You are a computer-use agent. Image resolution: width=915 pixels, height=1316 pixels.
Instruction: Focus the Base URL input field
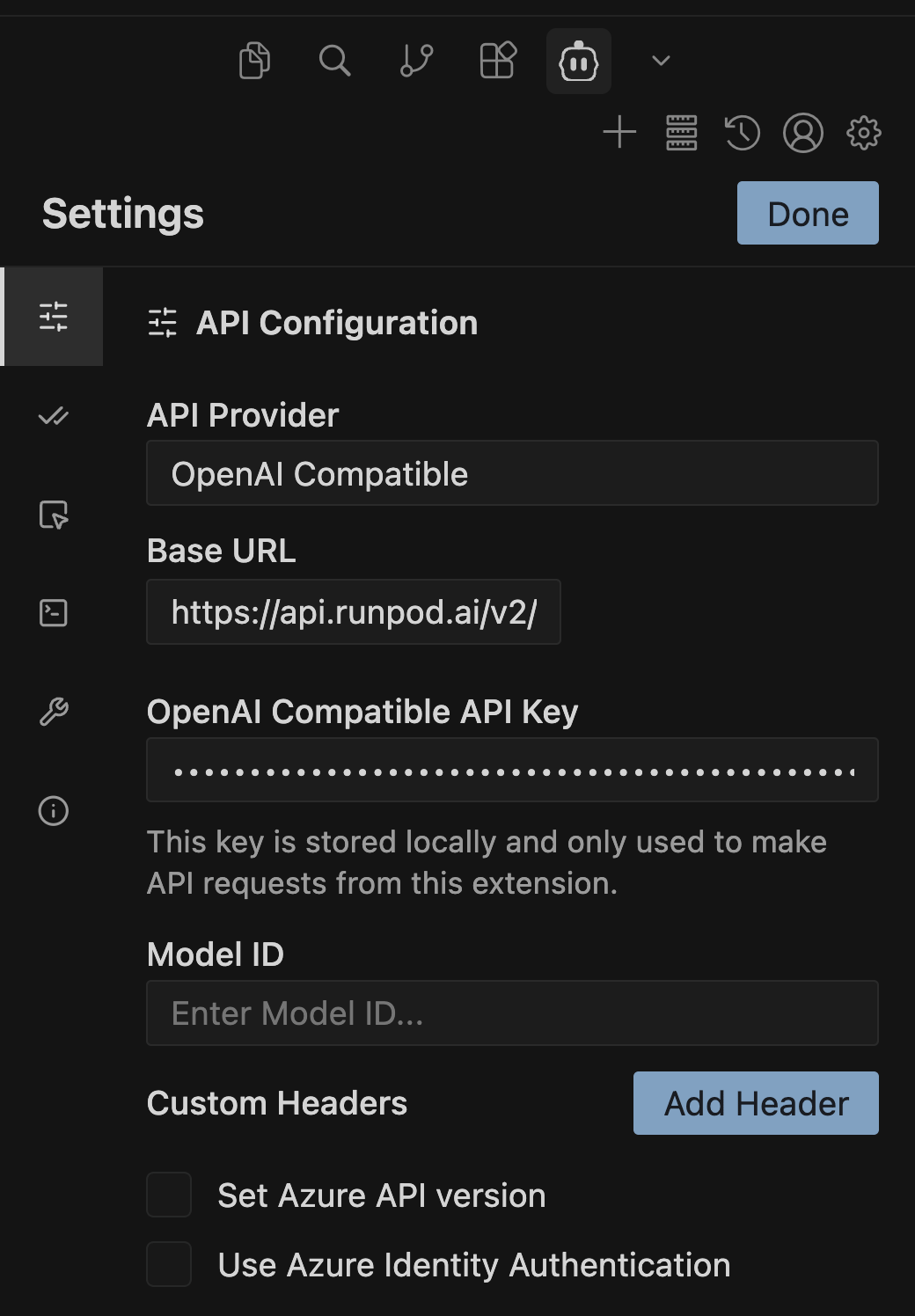354,612
